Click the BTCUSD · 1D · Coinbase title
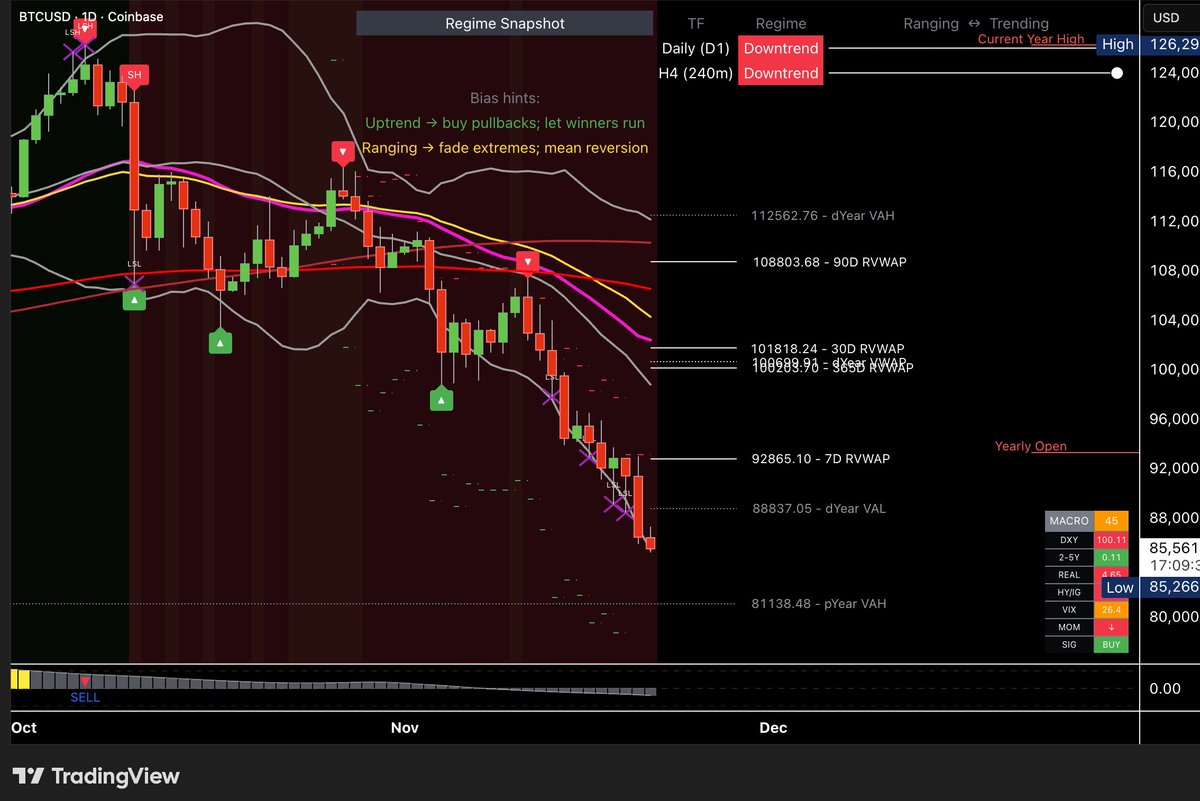1200x801 pixels. coord(91,17)
